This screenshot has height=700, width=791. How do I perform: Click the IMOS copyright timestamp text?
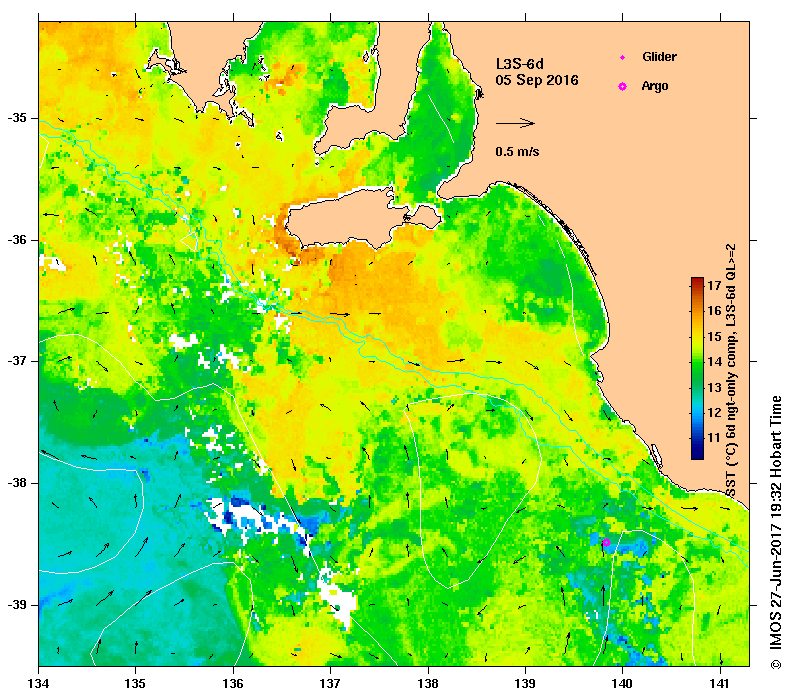point(775,533)
